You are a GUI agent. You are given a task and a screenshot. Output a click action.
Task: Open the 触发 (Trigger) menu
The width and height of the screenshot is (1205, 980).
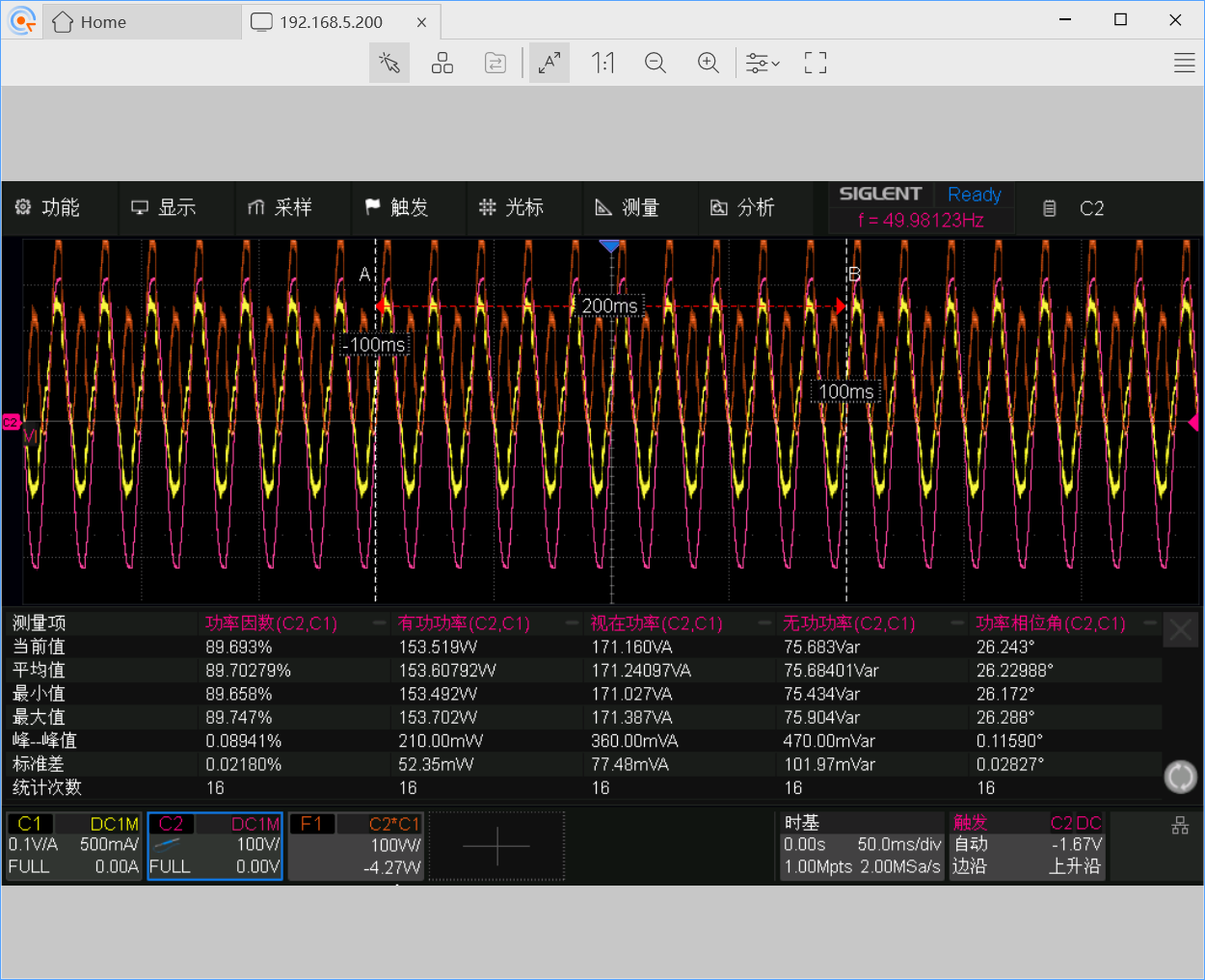[397, 207]
